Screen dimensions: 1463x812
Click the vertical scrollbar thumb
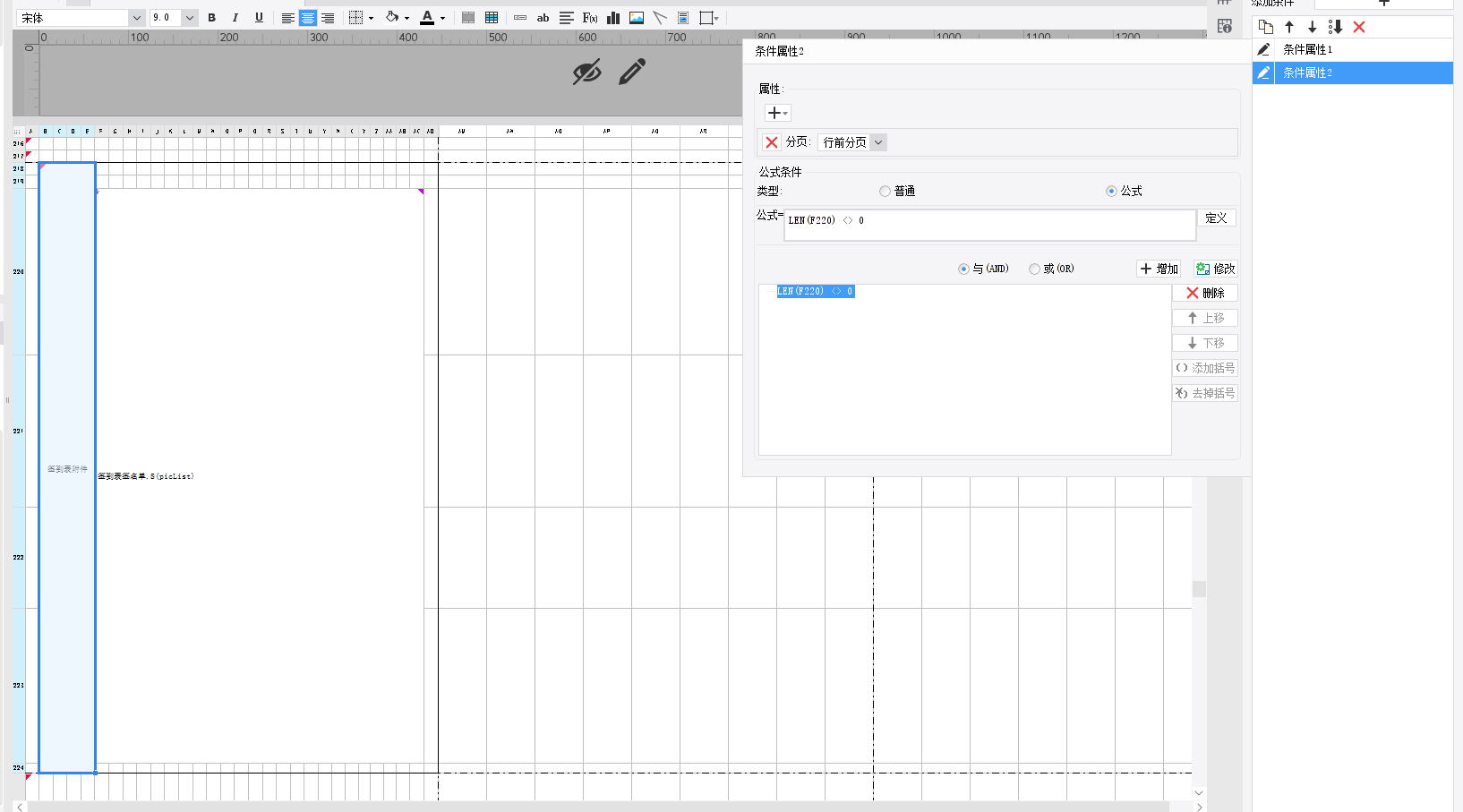1199,589
